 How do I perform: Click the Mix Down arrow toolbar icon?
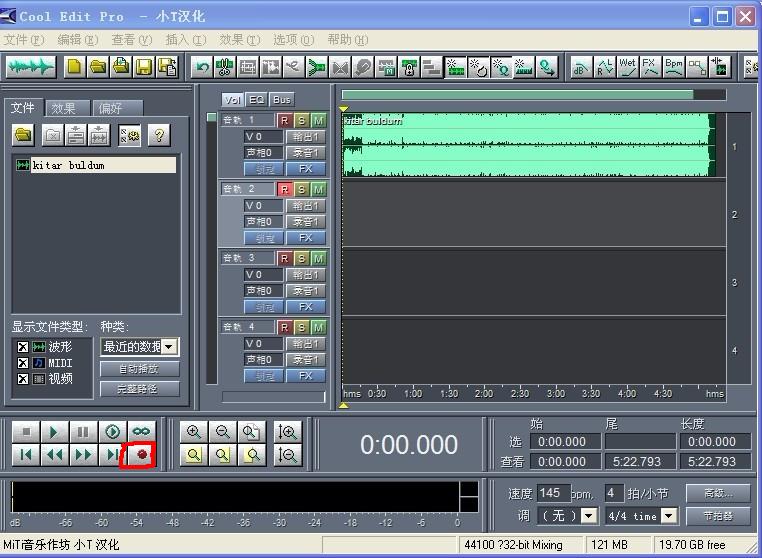[x=316, y=67]
